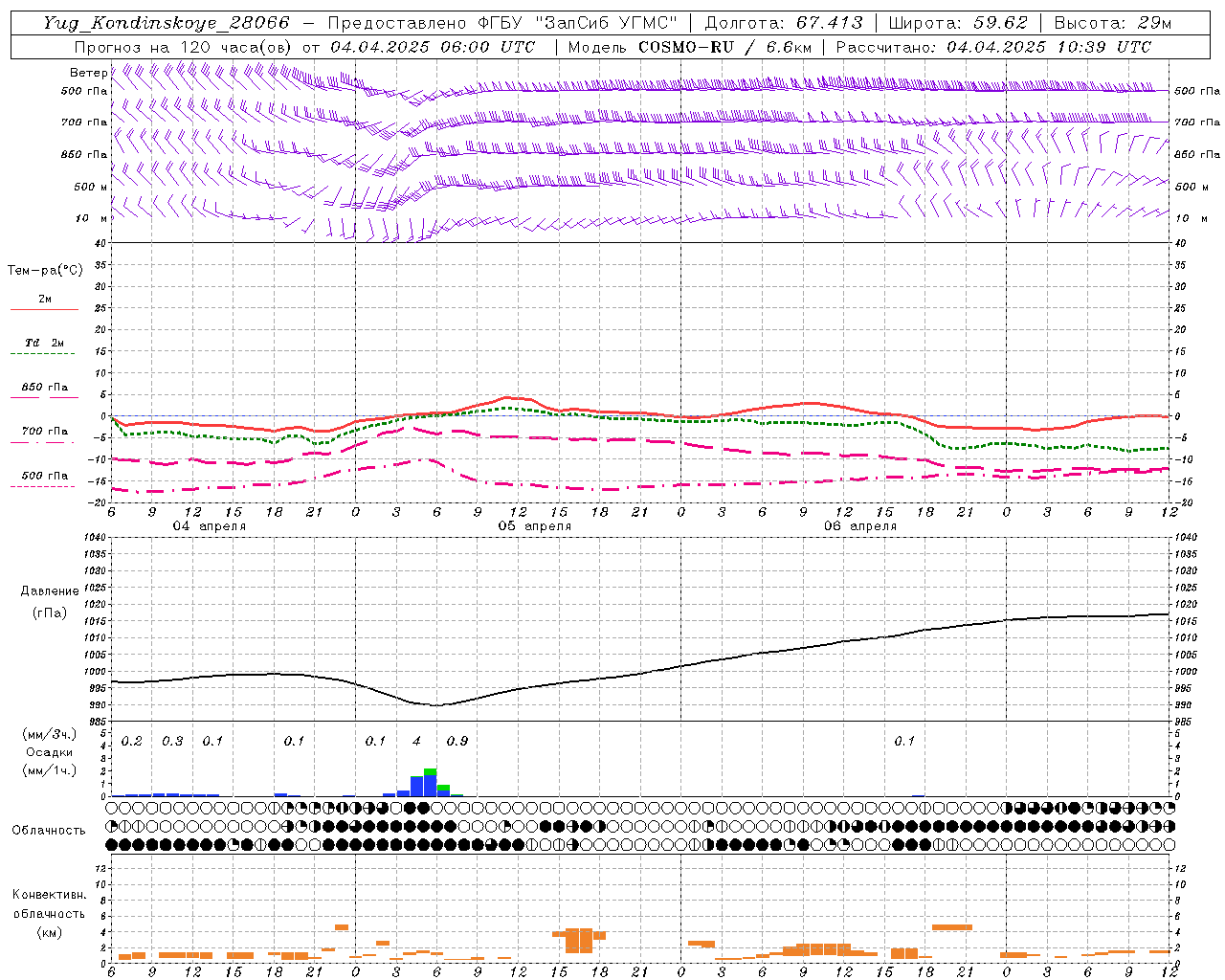Image resolution: width=1225 pixels, height=980 pixels.
Task: Click the precipitation value 0.3
Action: pyautogui.click(x=172, y=742)
